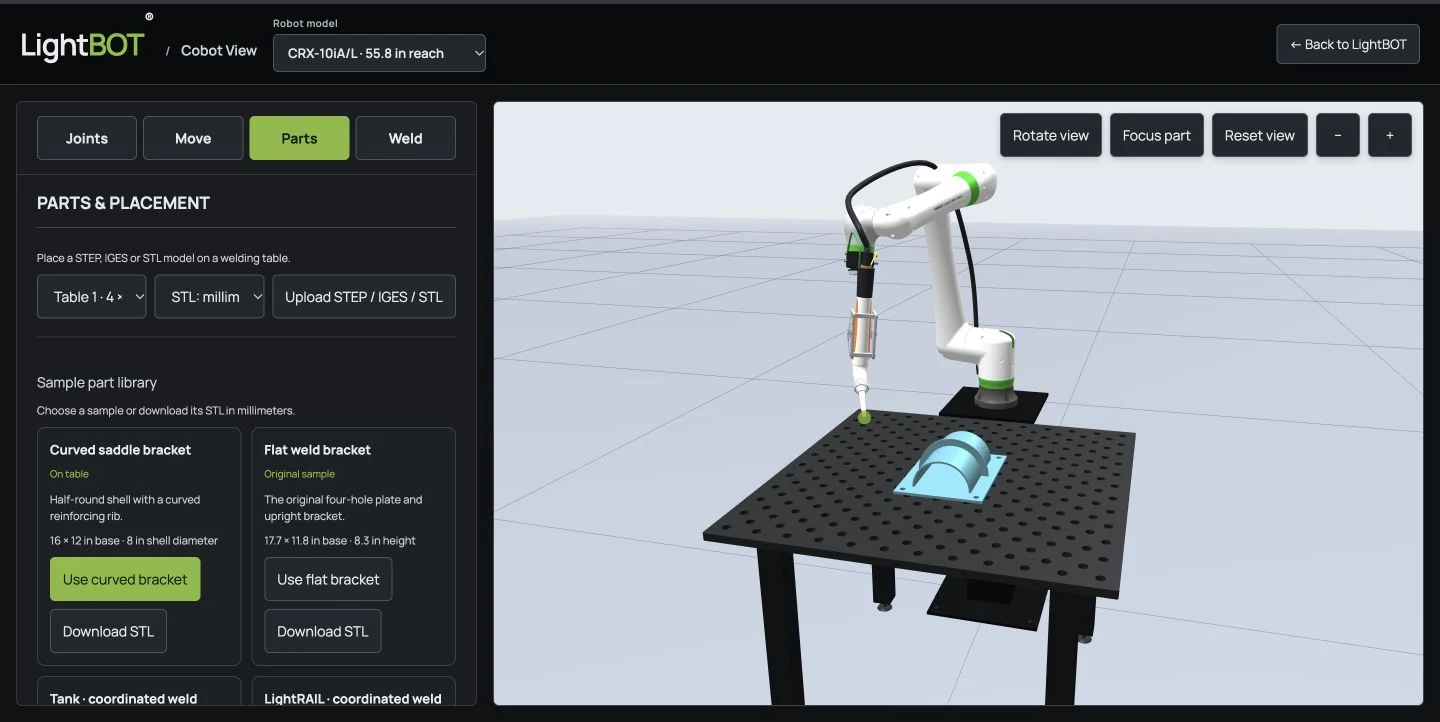
Task: Open the Weld tab
Action: click(405, 138)
